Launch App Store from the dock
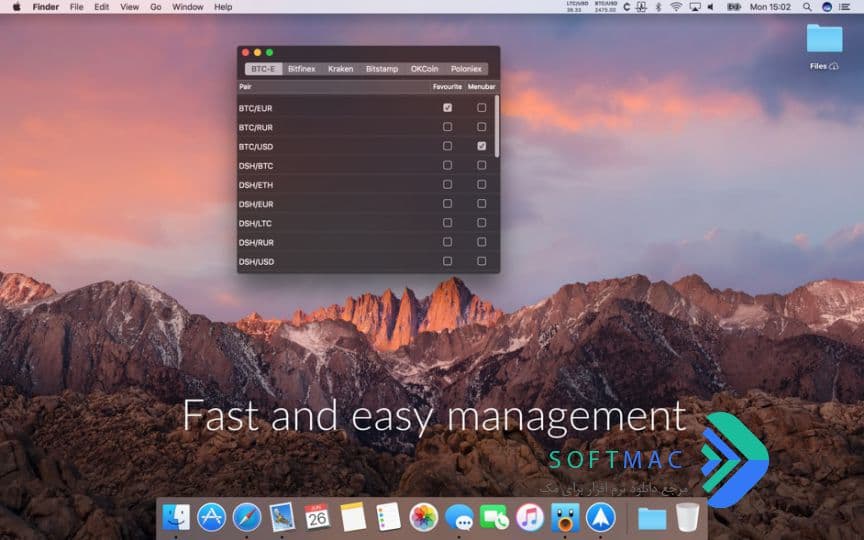 click(212, 517)
